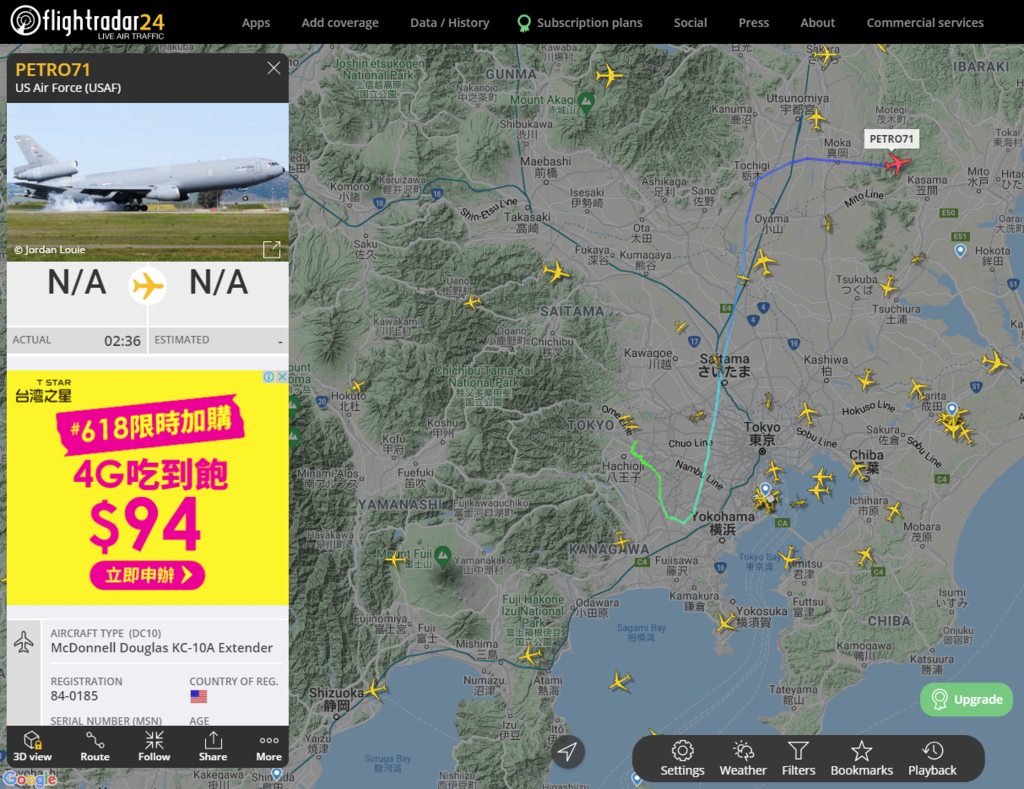This screenshot has height=789, width=1024.
Task: Select the aircraft near Yokosuka
Action: (726, 622)
